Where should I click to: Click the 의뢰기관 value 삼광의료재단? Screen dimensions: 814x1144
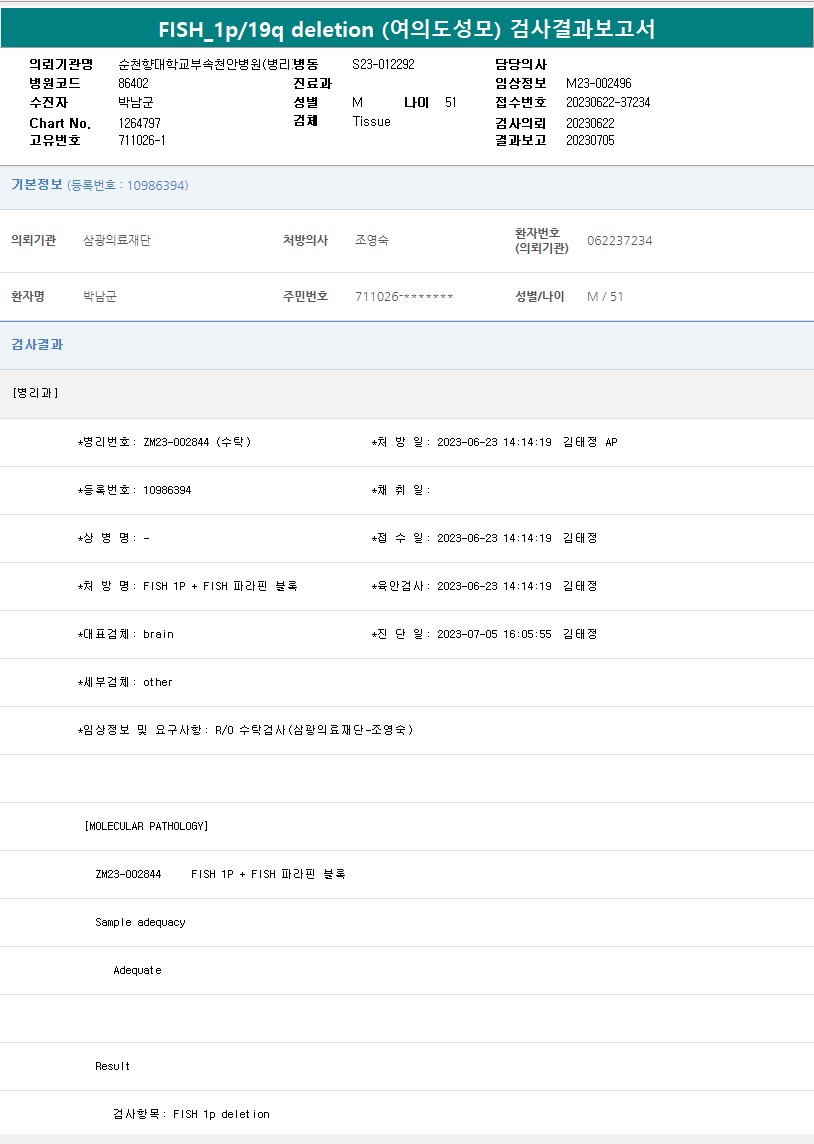tap(117, 241)
